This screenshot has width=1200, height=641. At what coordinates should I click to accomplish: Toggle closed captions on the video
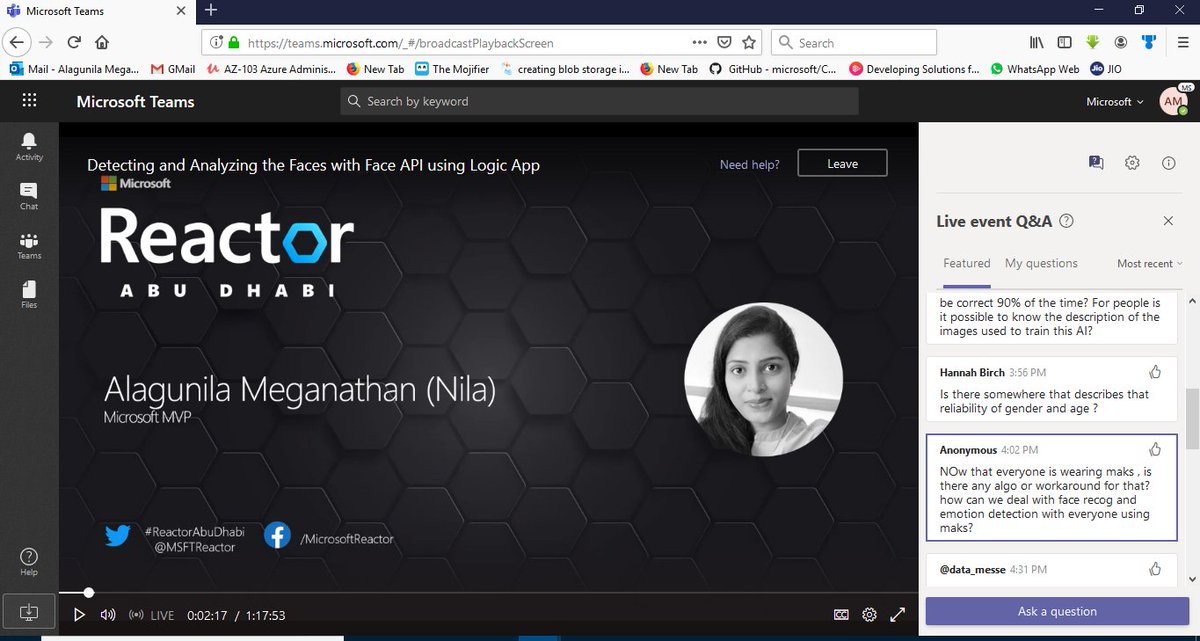(841, 615)
